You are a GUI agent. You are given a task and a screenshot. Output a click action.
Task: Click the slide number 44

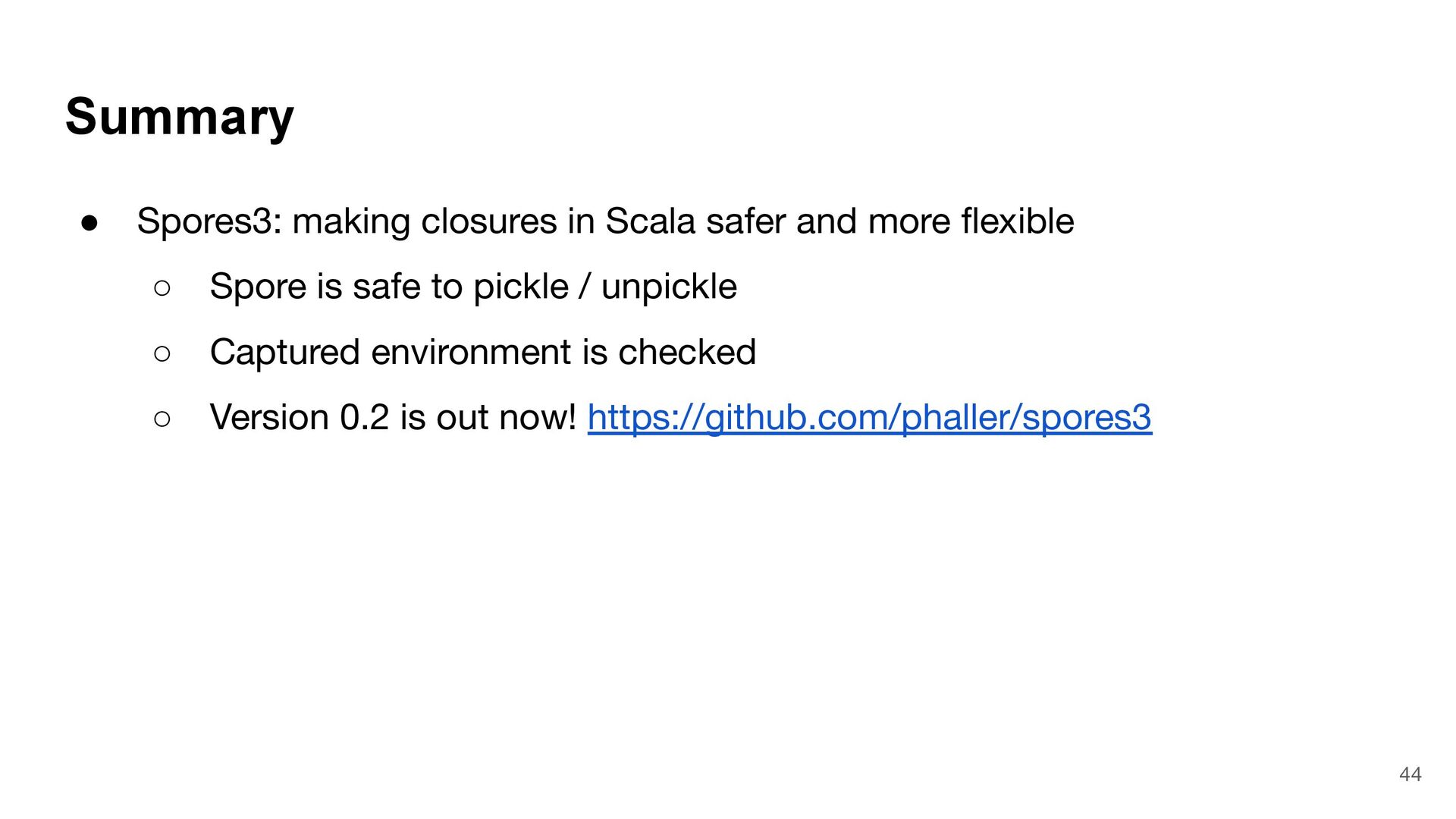pyautogui.click(x=1410, y=774)
